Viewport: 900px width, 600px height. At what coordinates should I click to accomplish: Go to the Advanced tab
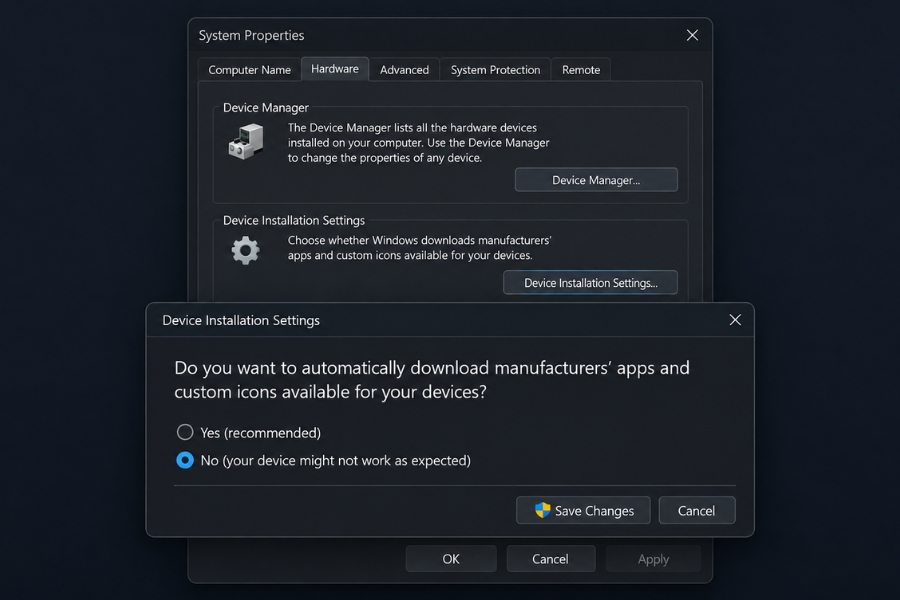tap(404, 70)
